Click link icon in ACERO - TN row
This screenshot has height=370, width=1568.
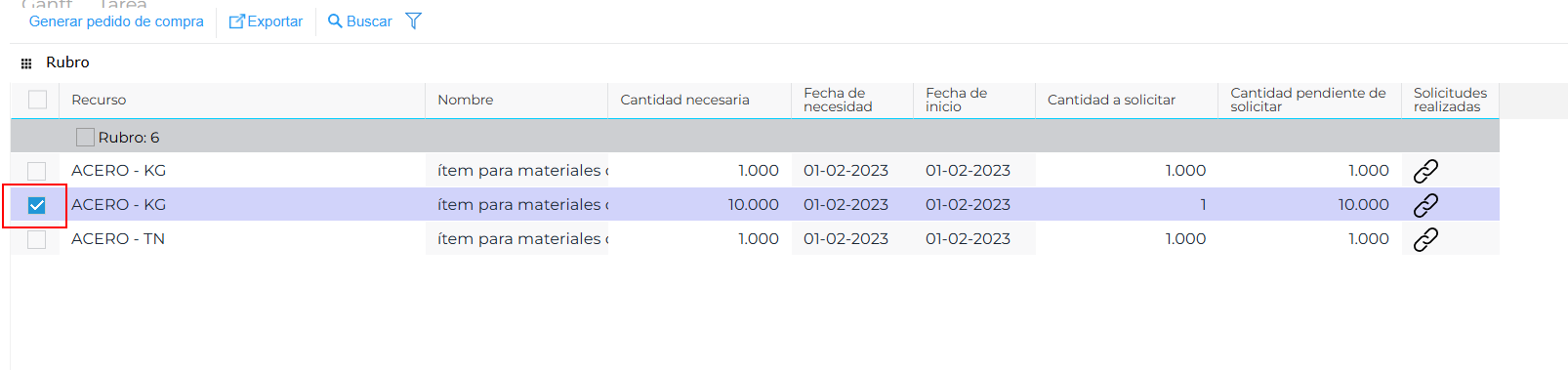pos(1425,239)
